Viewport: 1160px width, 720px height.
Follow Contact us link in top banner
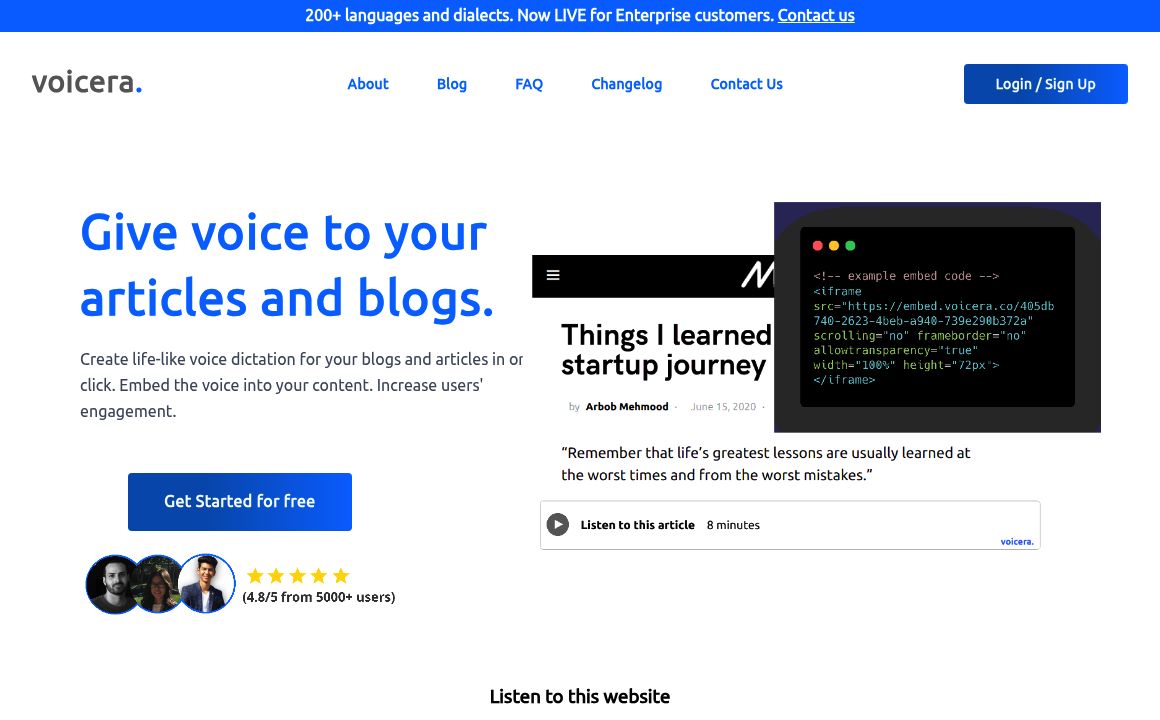click(816, 15)
